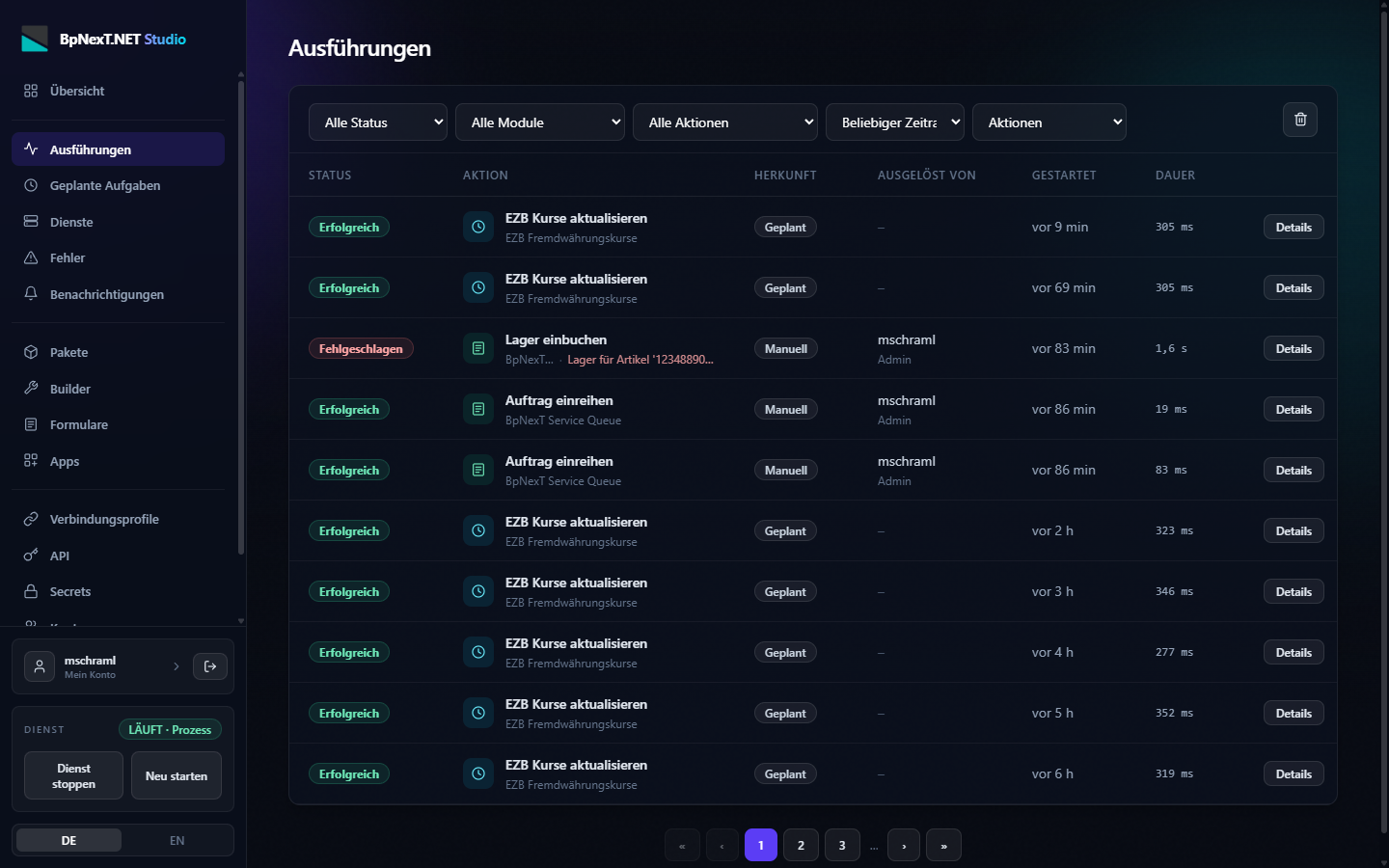This screenshot has width=1389, height=868.
Task: Click the Builder wrench icon
Action: tap(31, 389)
